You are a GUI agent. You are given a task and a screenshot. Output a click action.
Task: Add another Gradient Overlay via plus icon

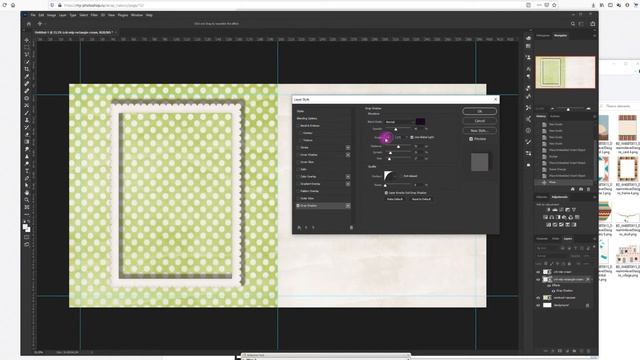click(x=348, y=184)
